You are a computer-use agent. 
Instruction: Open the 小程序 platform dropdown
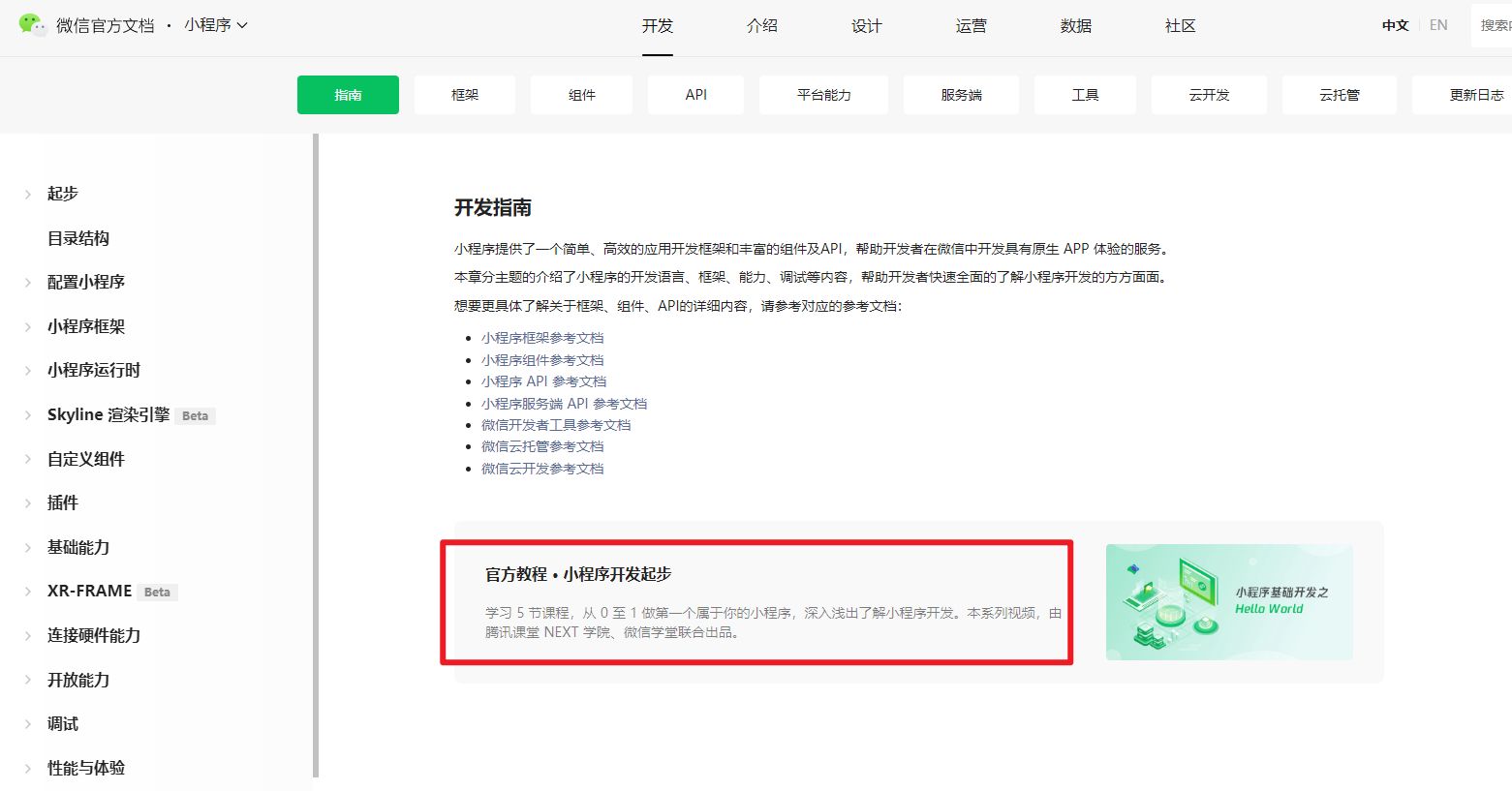[x=216, y=25]
